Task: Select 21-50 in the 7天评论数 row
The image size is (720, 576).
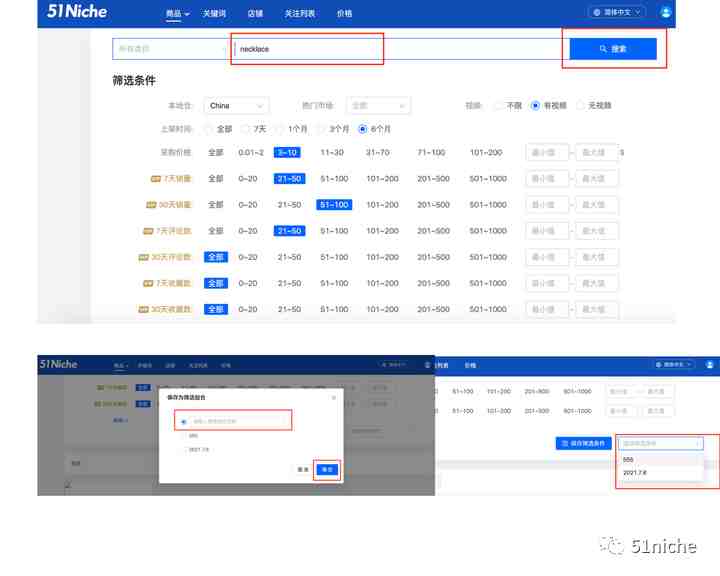Action: pyautogui.click(x=289, y=231)
